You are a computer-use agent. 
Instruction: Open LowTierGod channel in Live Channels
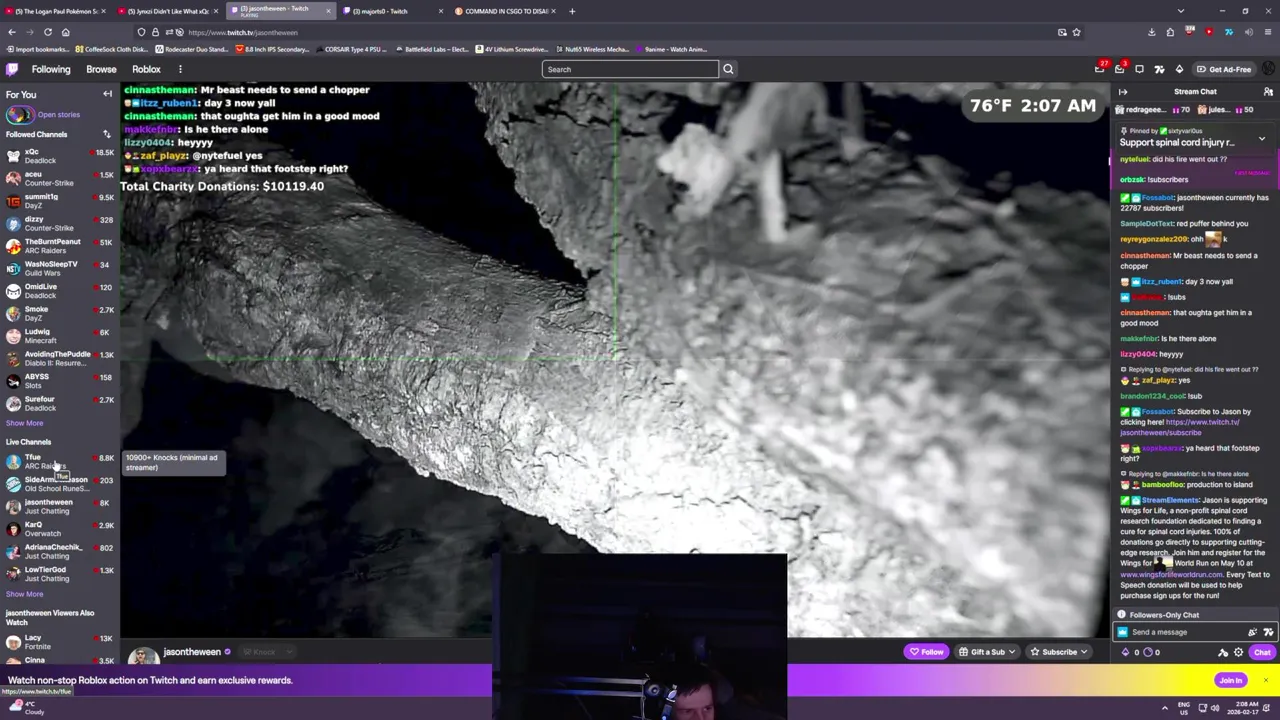pyautogui.click(x=60, y=574)
